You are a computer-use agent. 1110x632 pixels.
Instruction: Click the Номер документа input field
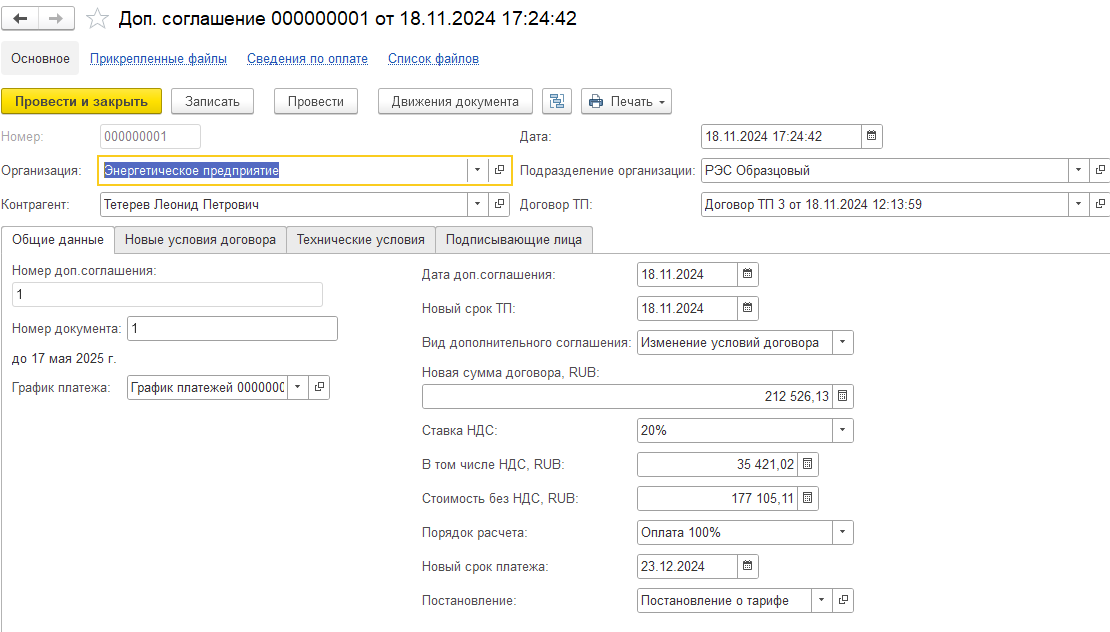click(x=232, y=329)
